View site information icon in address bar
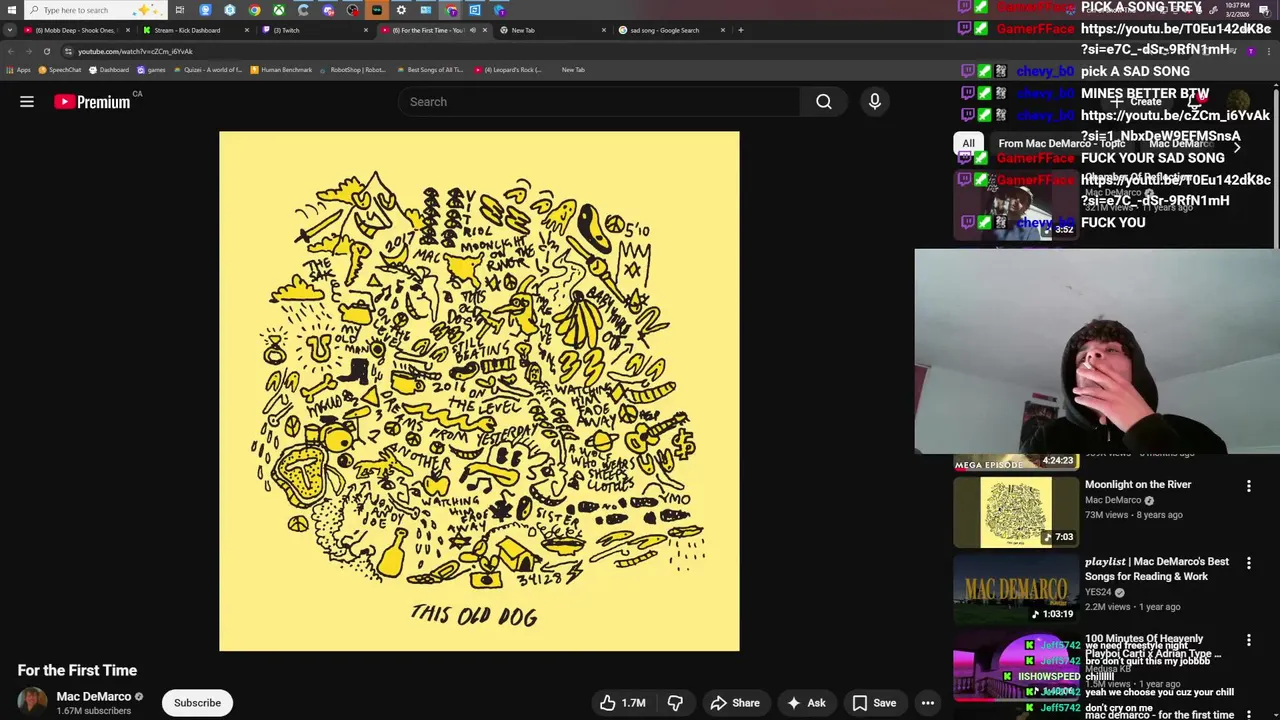The image size is (1280, 720). point(68,51)
